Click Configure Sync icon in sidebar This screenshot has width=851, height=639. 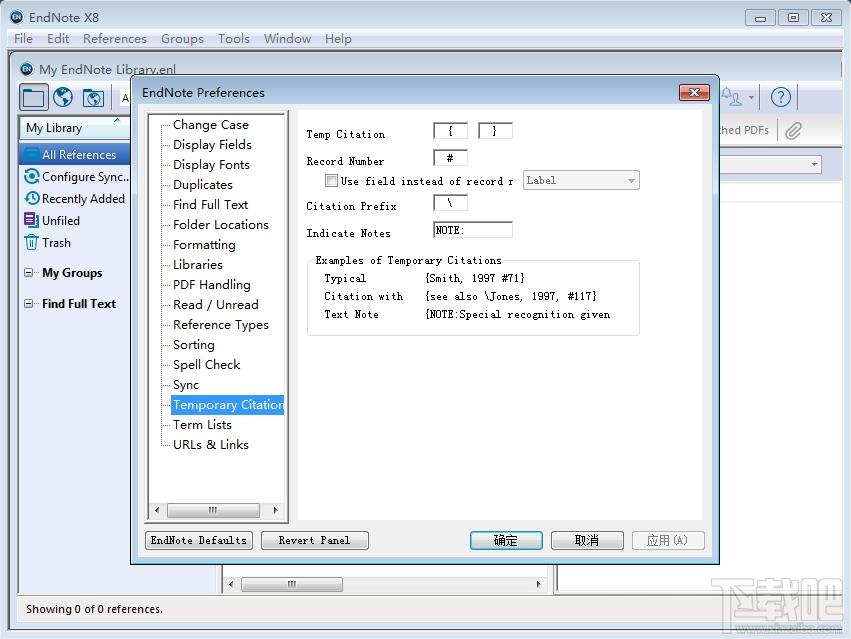31,176
